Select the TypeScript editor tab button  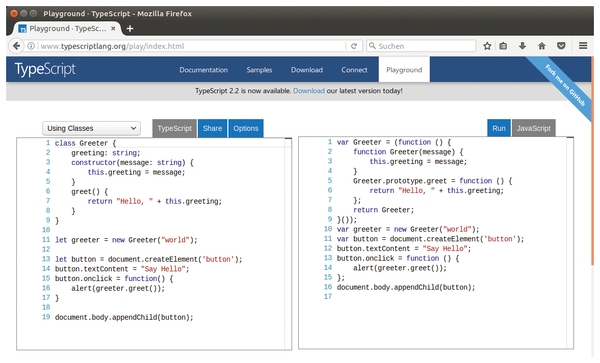coord(174,129)
